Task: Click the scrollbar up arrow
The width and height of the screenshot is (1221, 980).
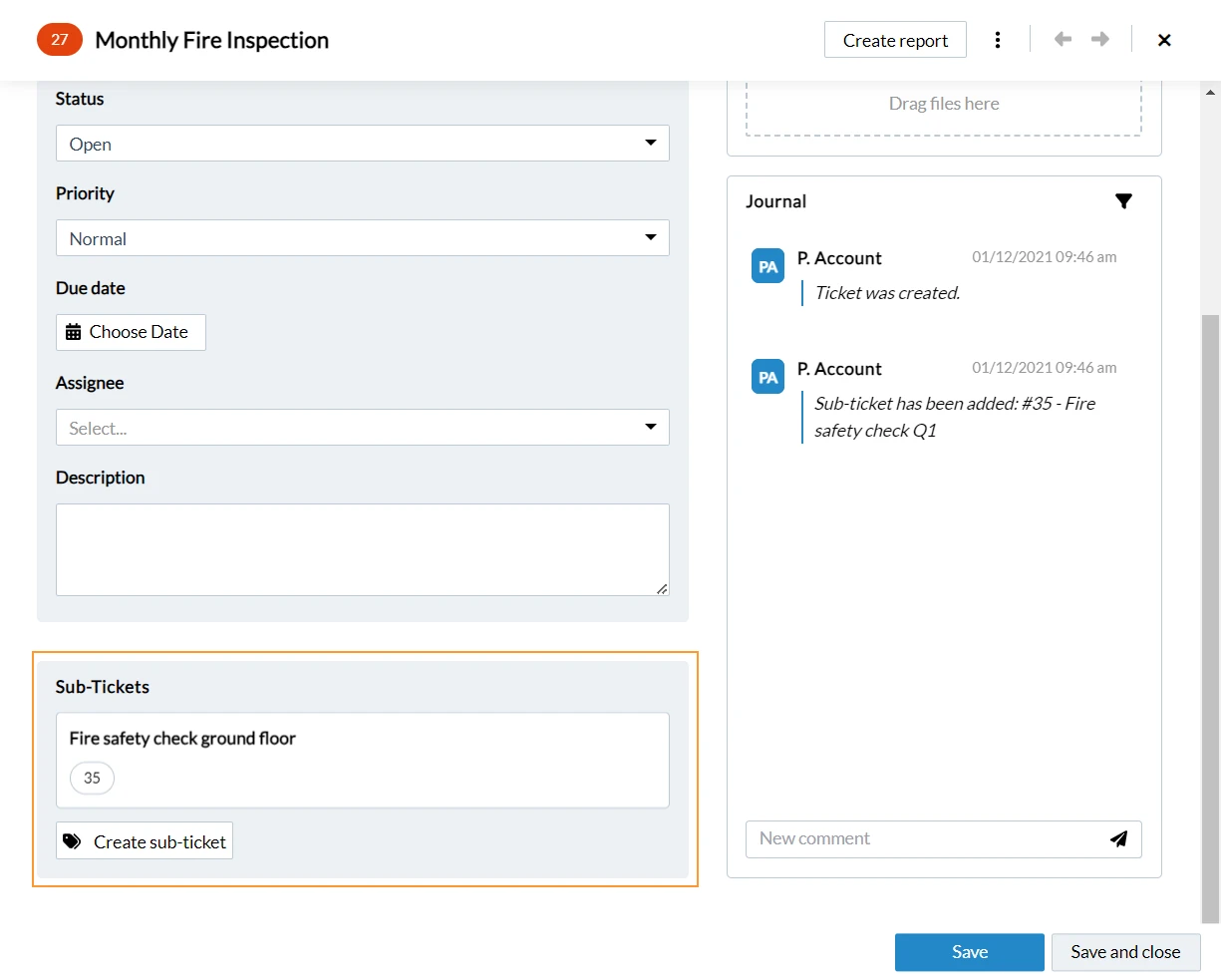Action: tap(1210, 93)
